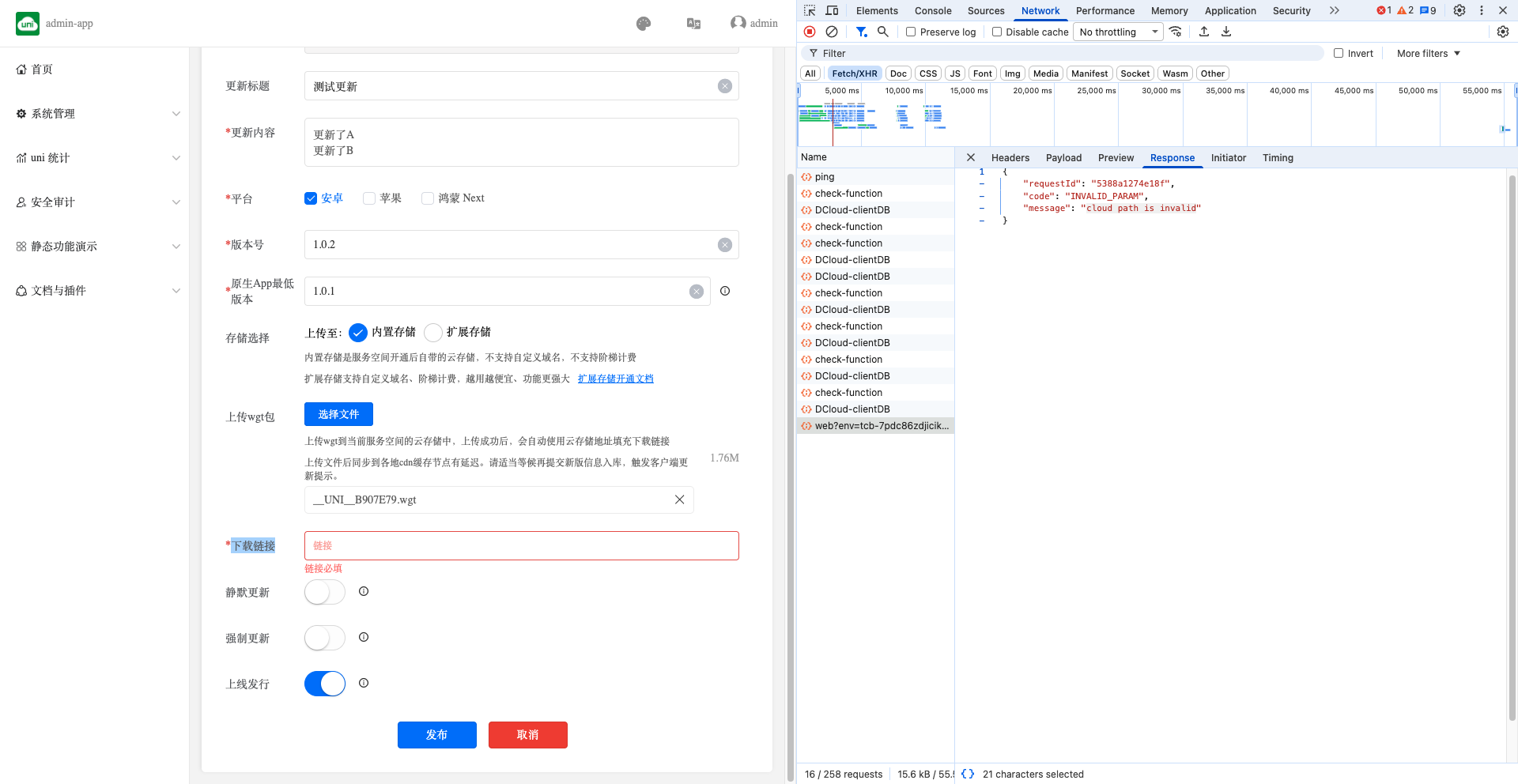This screenshot has height=784, width=1518.
Task: Toggle the 静默更新 switch
Action: pyautogui.click(x=325, y=592)
